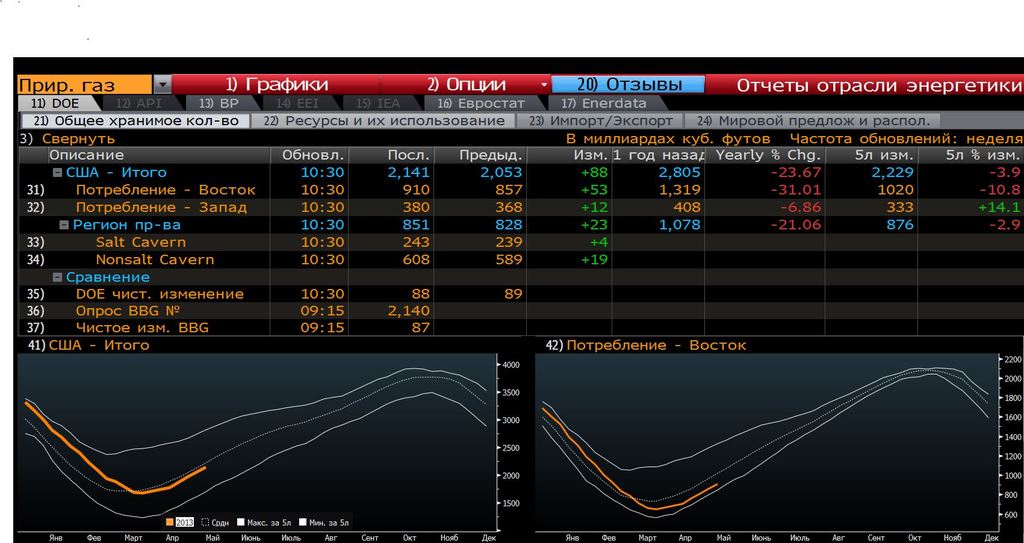This screenshot has height=543, width=1024.
Task: Select the 15) IEA tab
Action: 378,103
